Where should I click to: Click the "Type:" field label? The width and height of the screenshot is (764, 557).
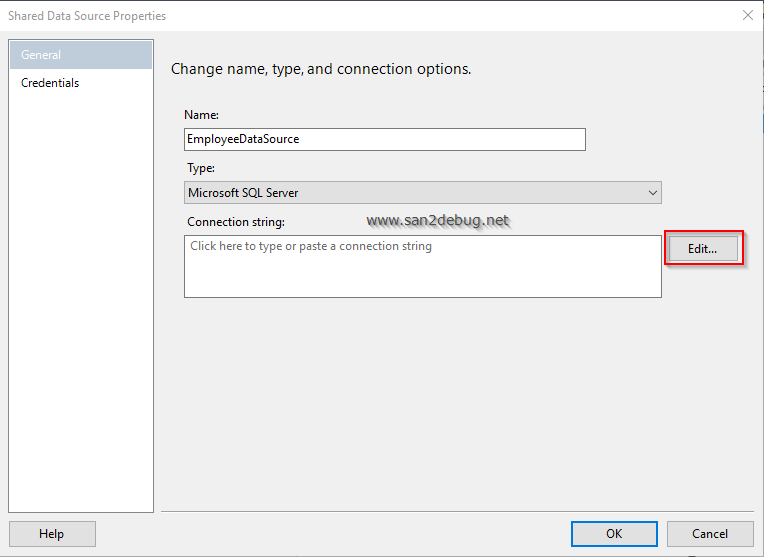tap(200, 168)
